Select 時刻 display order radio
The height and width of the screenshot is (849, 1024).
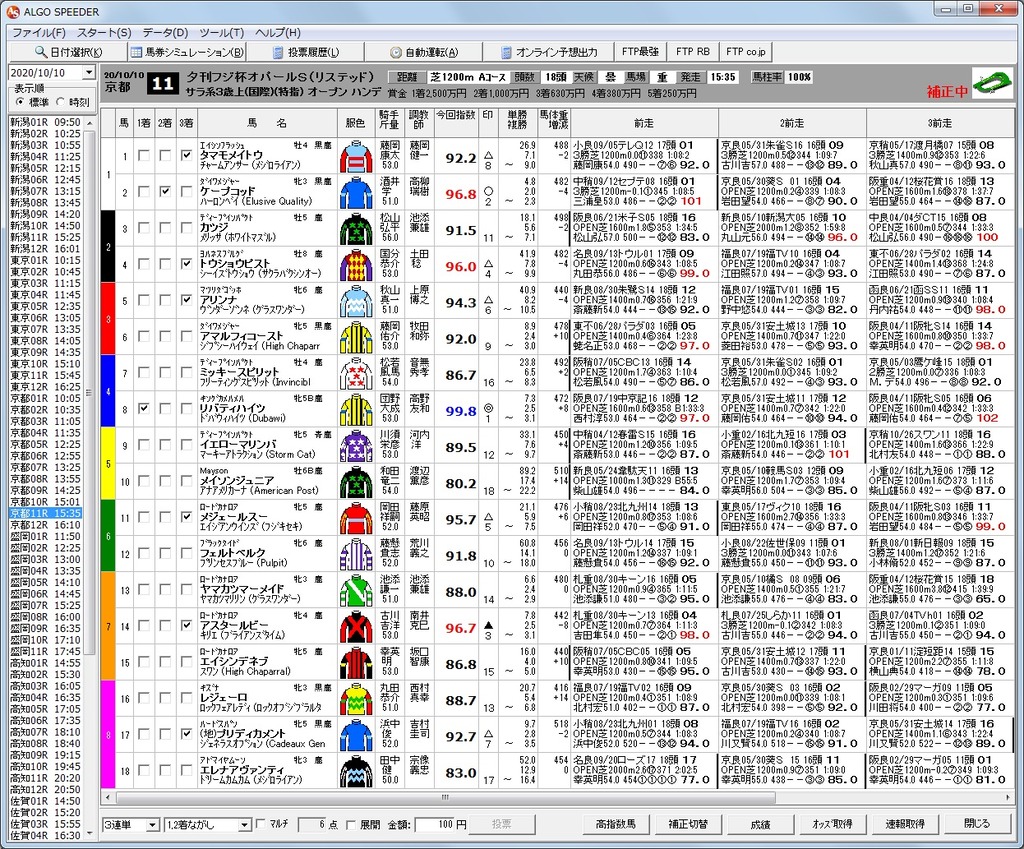click(61, 102)
